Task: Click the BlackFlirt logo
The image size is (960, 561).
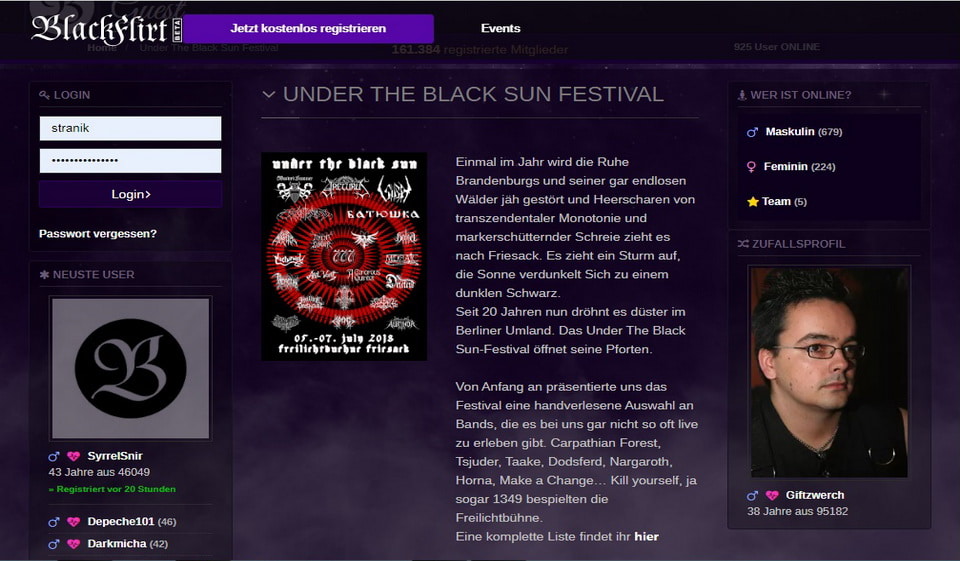Action: coord(107,29)
